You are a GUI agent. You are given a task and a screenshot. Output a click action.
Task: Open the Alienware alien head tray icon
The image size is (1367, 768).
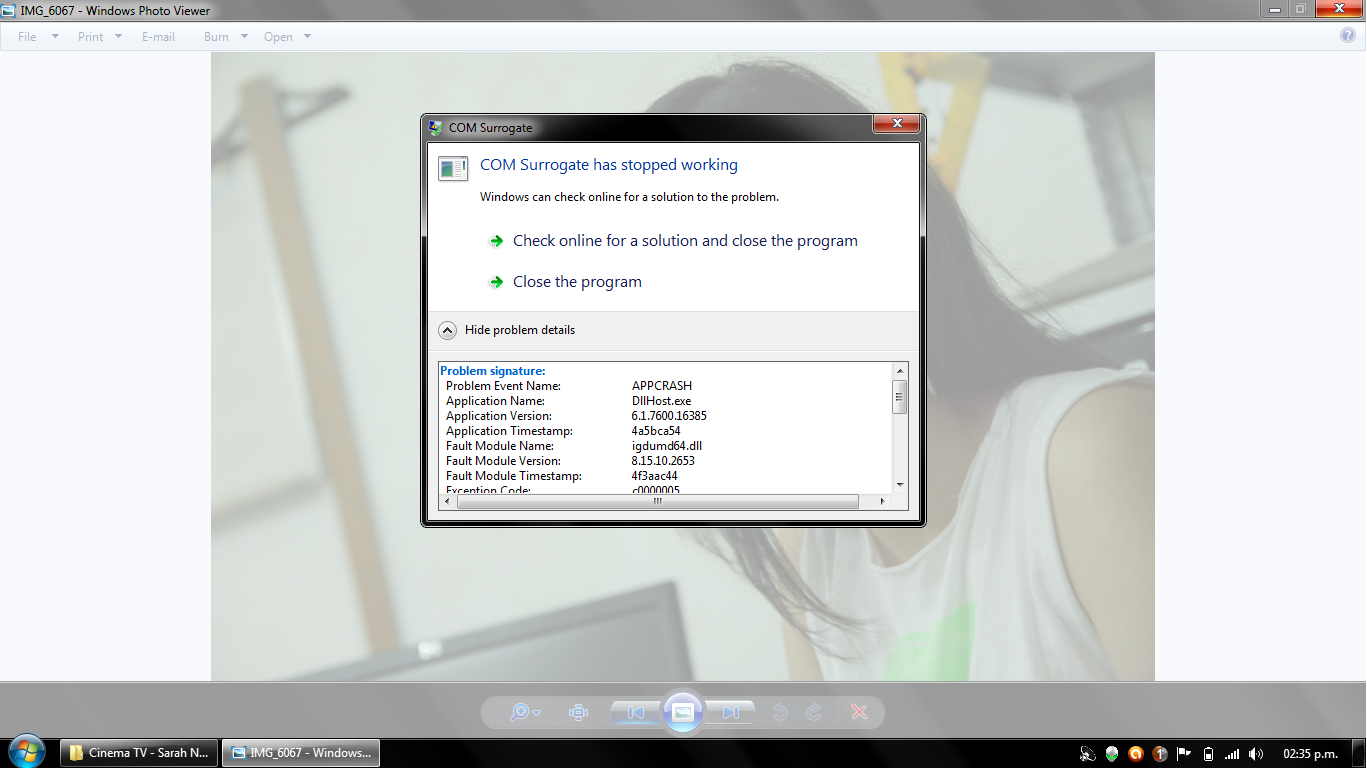tap(1112, 754)
